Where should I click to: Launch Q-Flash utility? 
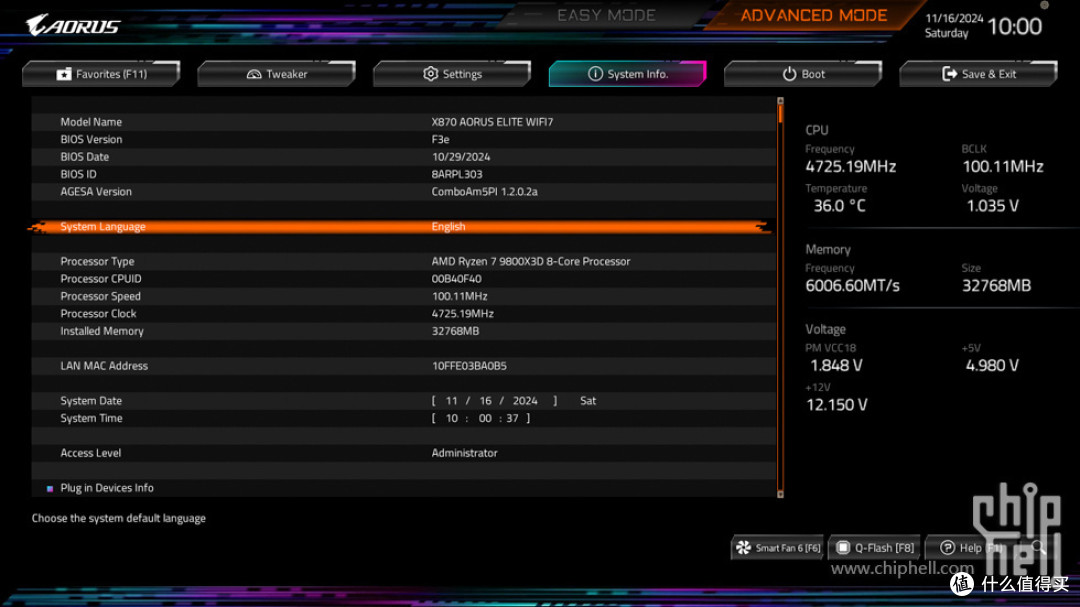875,548
